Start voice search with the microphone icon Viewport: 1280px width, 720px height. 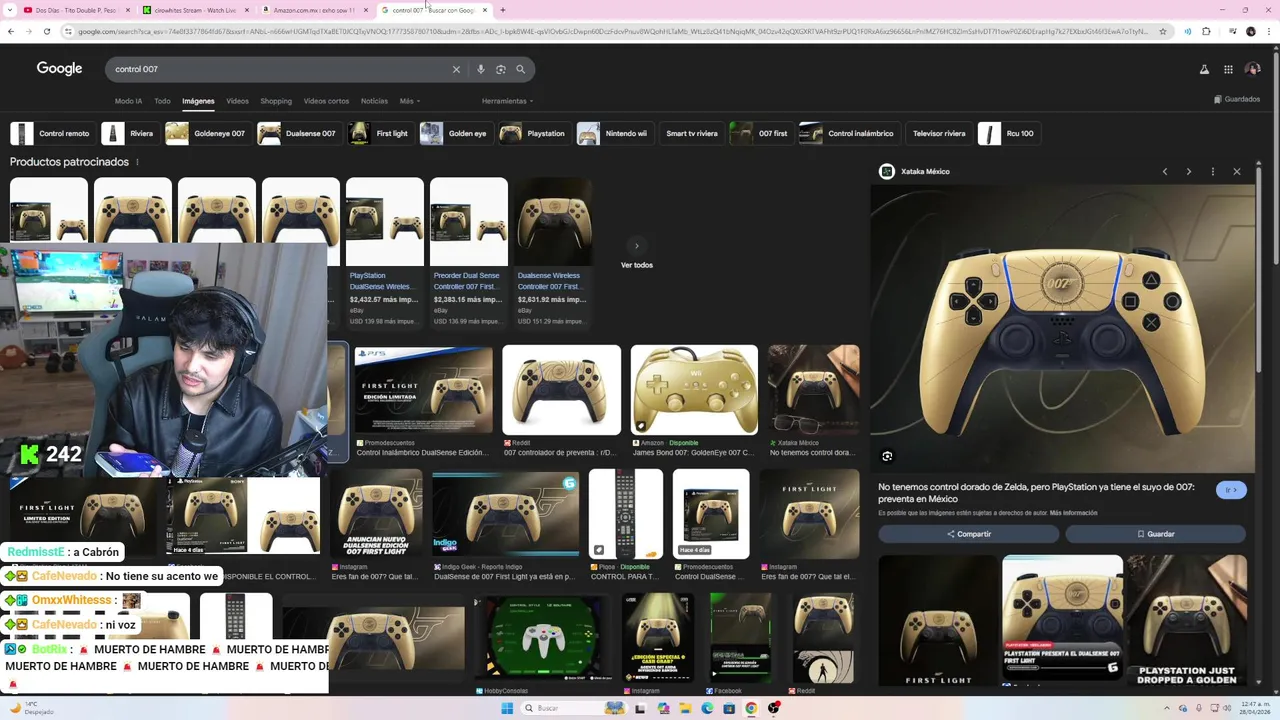coord(481,69)
